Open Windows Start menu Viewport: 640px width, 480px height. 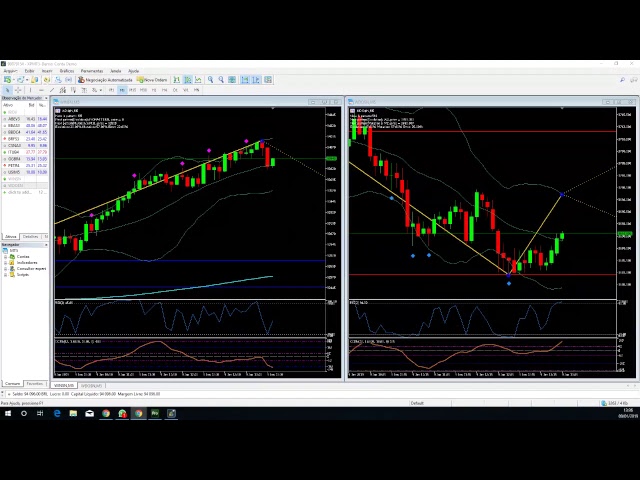click(8, 413)
